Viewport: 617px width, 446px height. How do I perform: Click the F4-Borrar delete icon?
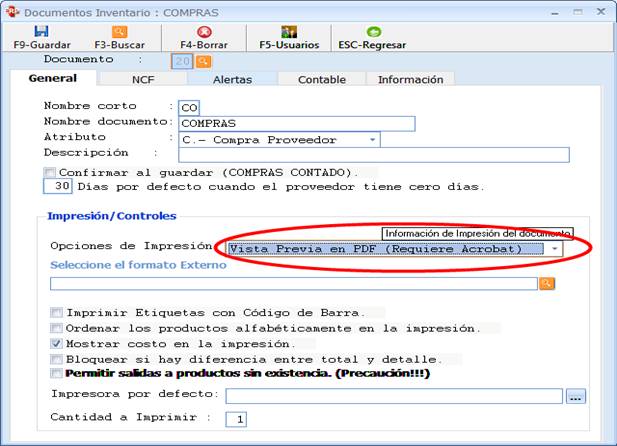tap(204, 32)
